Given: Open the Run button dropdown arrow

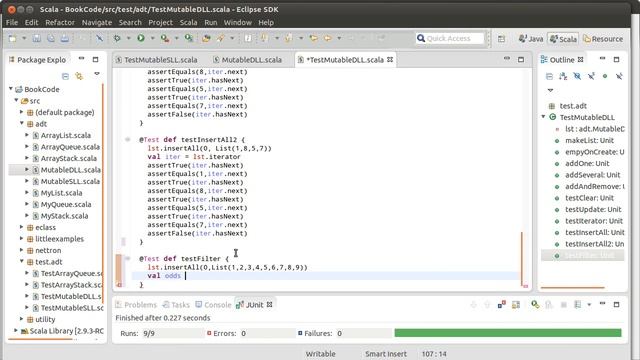Looking at the screenshot, I should [x=152, y=38].
